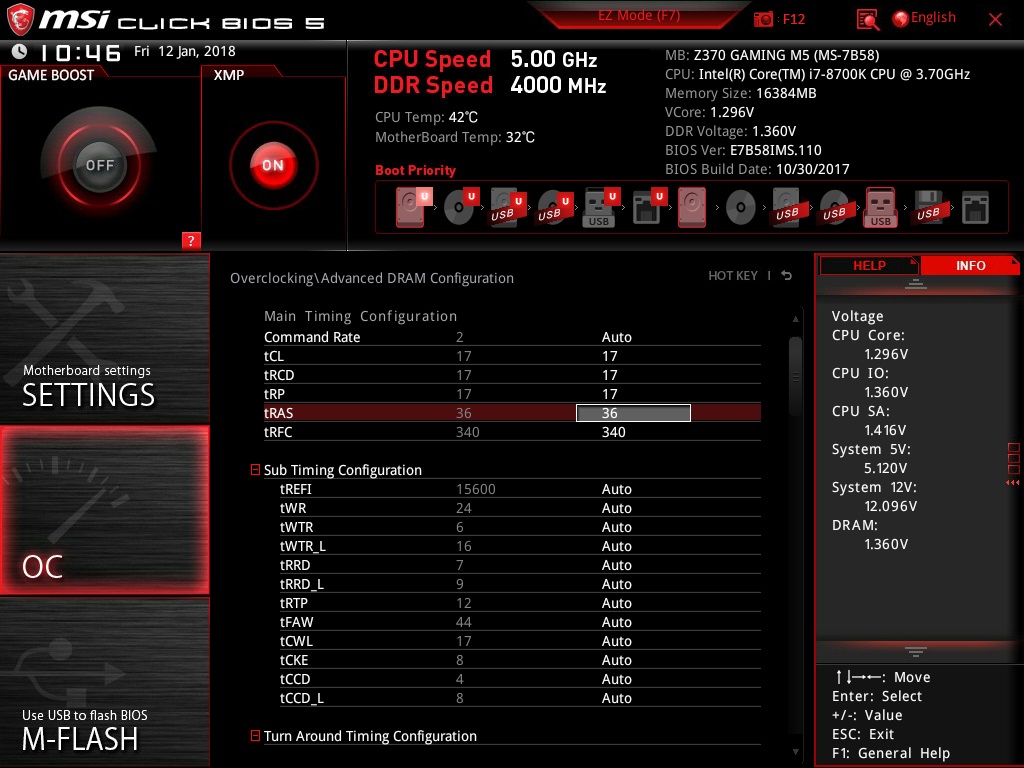Select UEFI CD/DVD boot device icon

[460, 208]
